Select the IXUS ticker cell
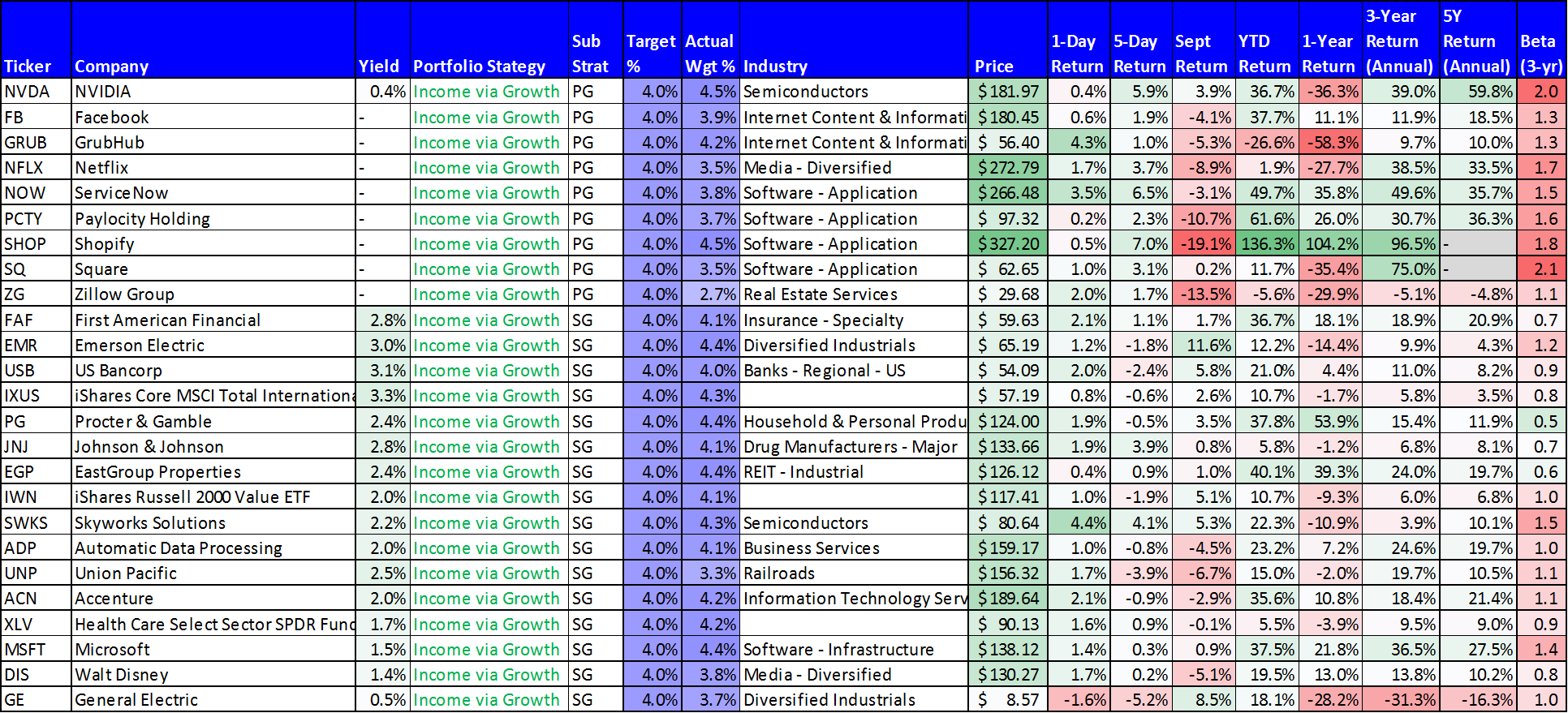 [36, 396]
